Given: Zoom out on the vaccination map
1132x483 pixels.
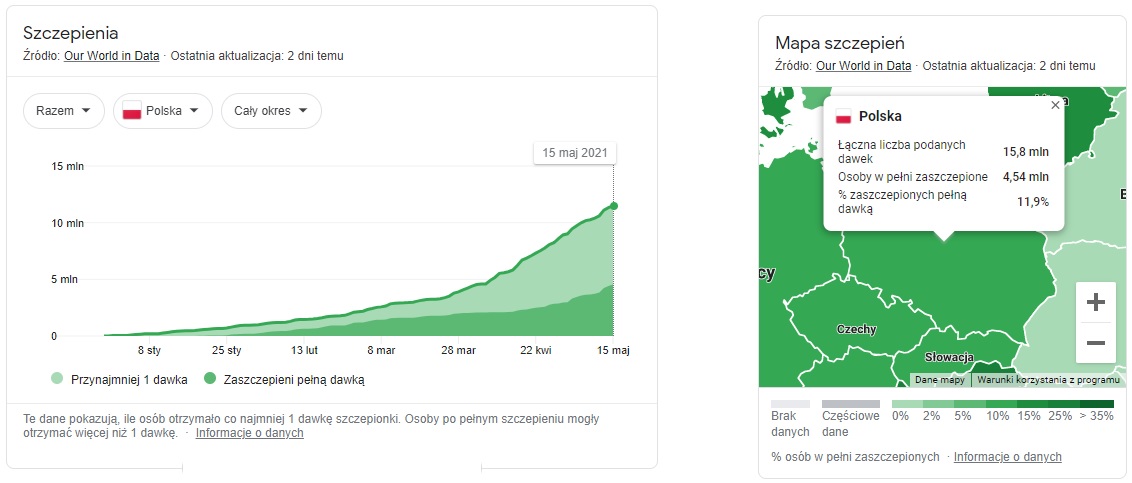Looking at the screenshot, I should pyautogui.click(x=1095, y=343).
